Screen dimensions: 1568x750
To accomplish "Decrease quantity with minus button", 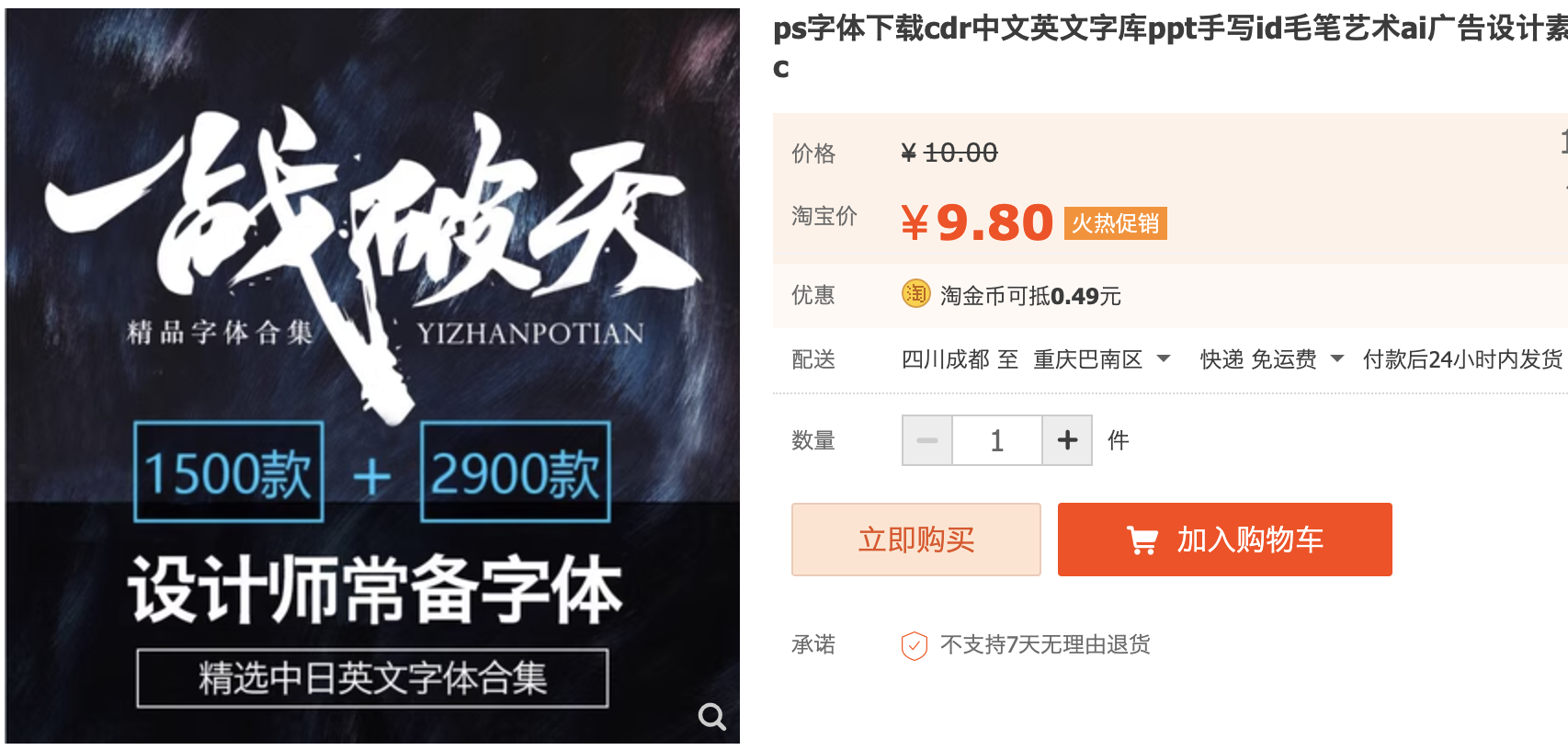I will pyautogui.click(x=927, y=440).
